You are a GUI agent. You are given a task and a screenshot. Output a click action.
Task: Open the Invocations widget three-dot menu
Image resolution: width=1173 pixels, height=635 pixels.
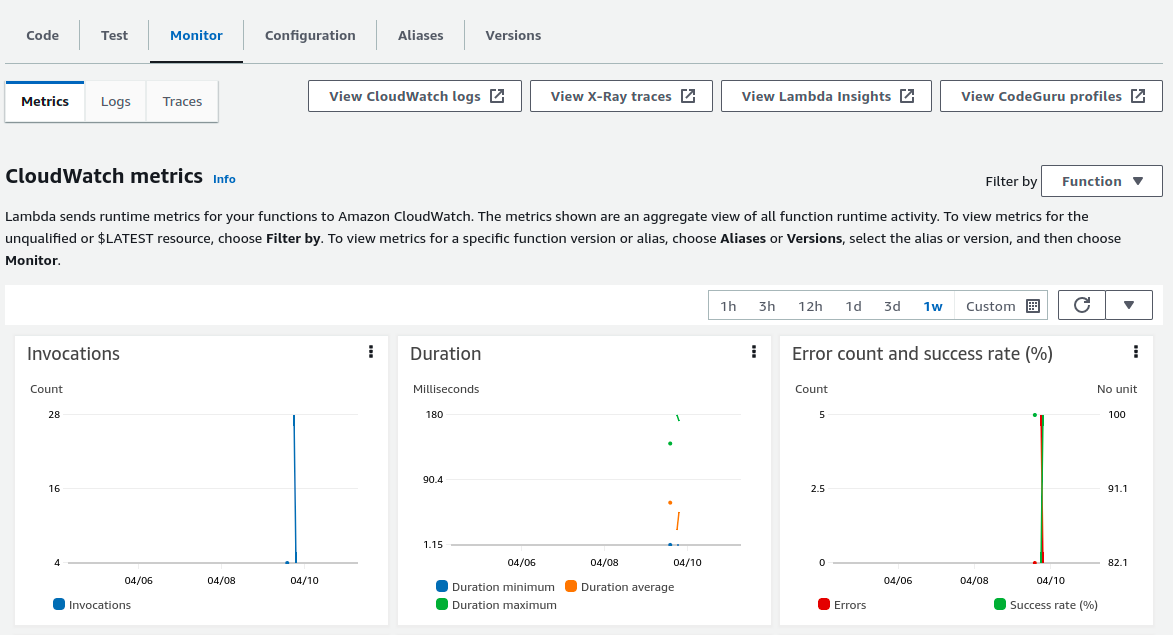click(x=371, y=352)
